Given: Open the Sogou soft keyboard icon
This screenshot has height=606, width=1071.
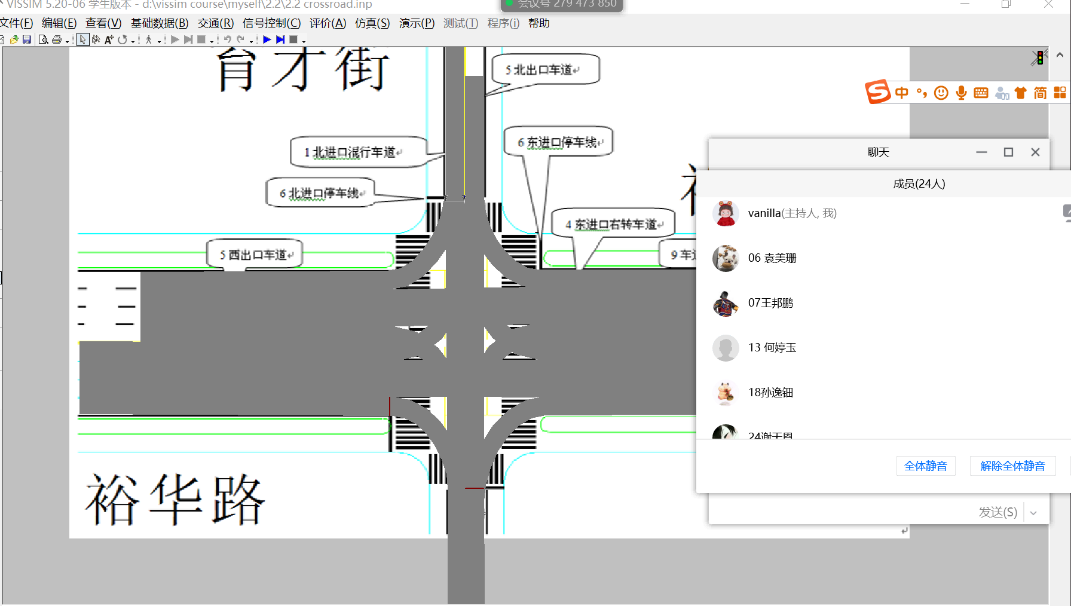Looking at the screenshot, I should point(981,93).
